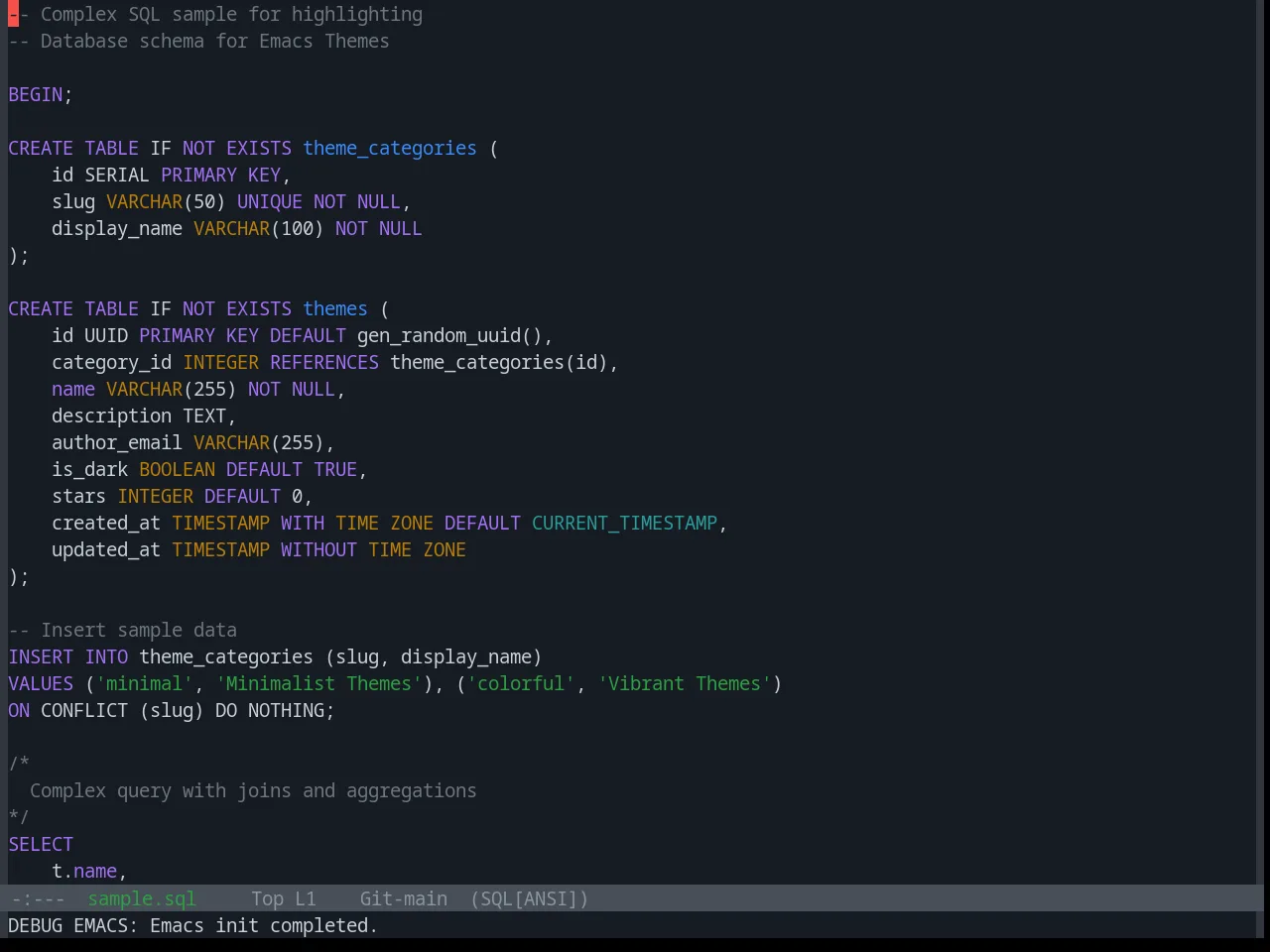Click the UNIQUE keyword on the slug line
Viewport: 1270px width, 952px height.
[270, 201]
